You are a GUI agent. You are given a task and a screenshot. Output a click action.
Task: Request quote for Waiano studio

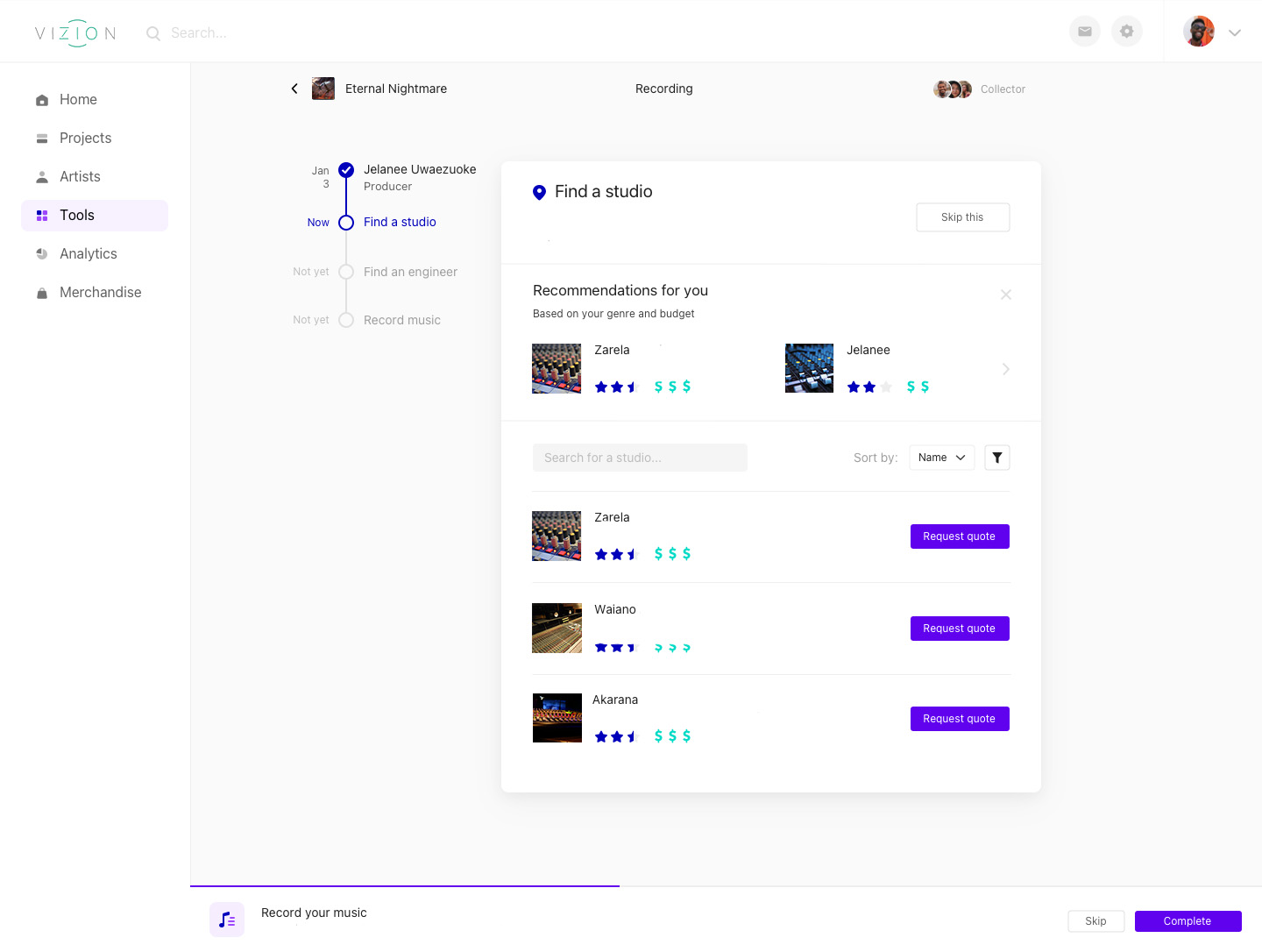[959, 629]
